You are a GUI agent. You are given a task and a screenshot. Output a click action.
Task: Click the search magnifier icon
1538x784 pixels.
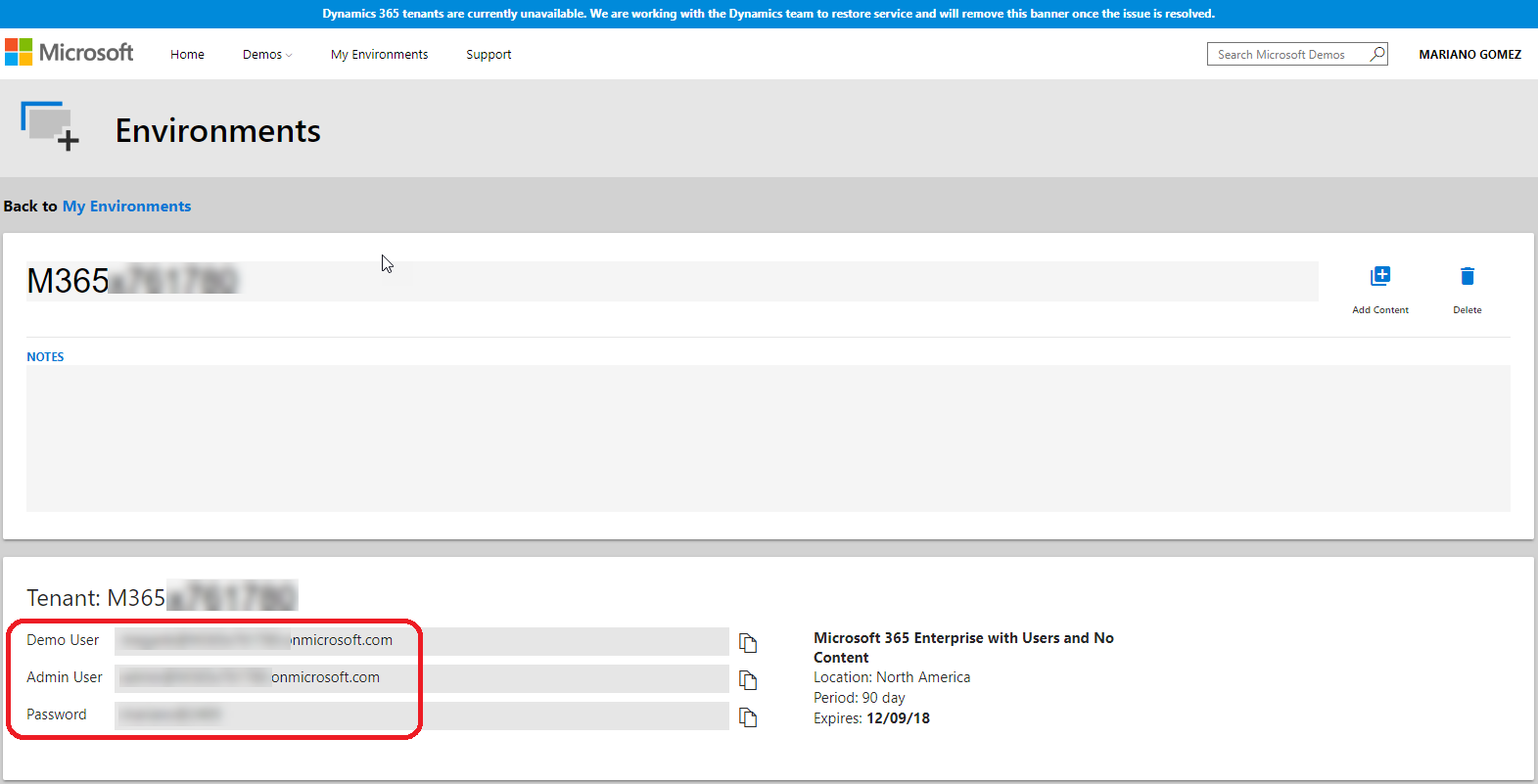1376,54
